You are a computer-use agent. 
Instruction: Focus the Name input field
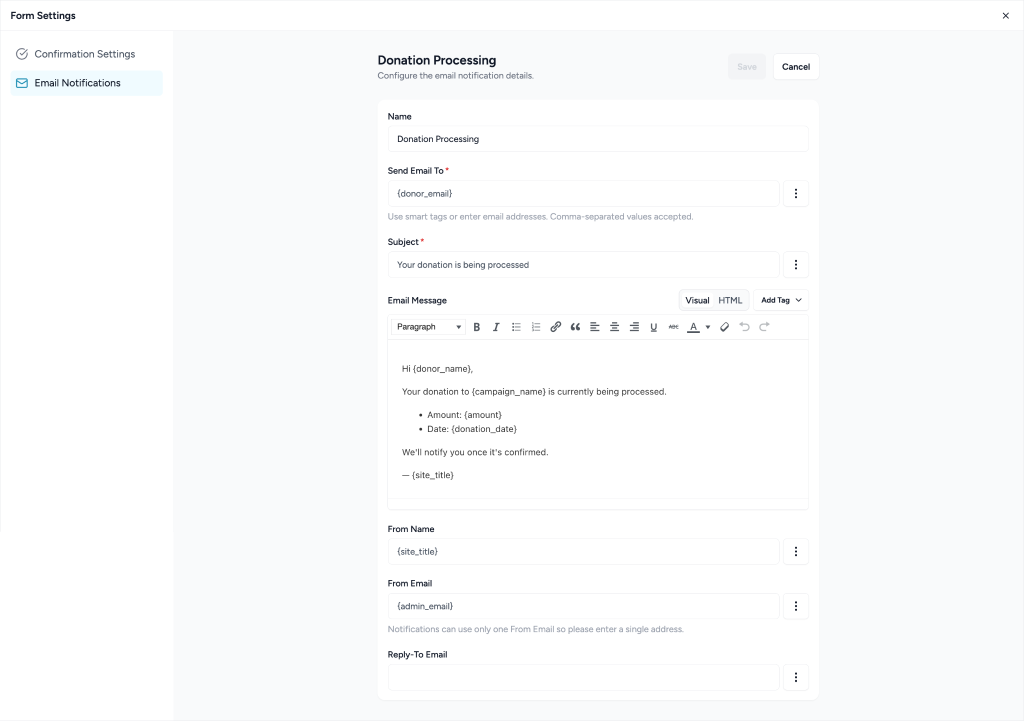coord(598,139)
